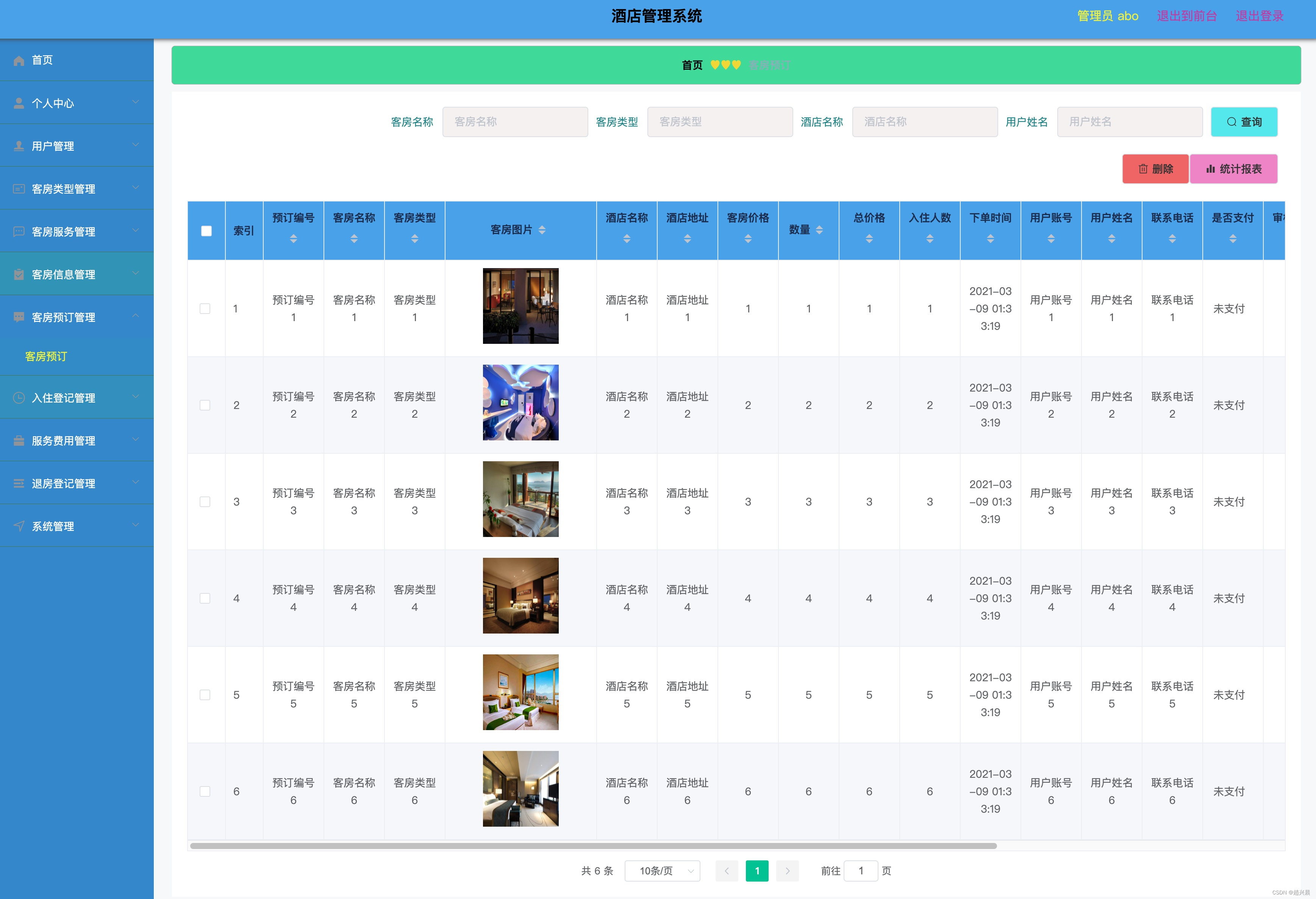This screenshot has width=1316, height=899.
Task: Open the 系统管理 menu
Action: (x=77, y=526)
